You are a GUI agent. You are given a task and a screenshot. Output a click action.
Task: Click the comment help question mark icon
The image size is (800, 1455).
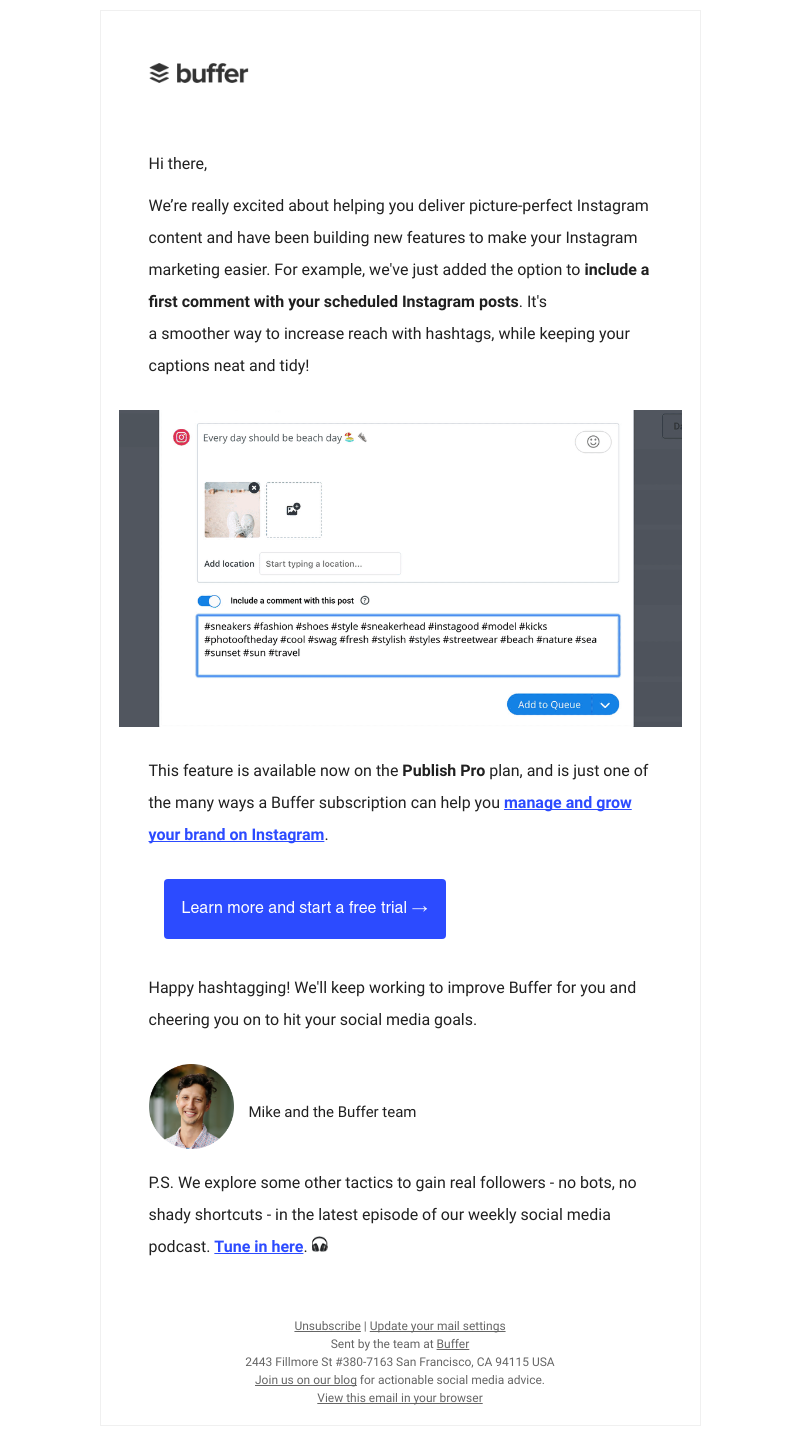click(x=365, y=601)
